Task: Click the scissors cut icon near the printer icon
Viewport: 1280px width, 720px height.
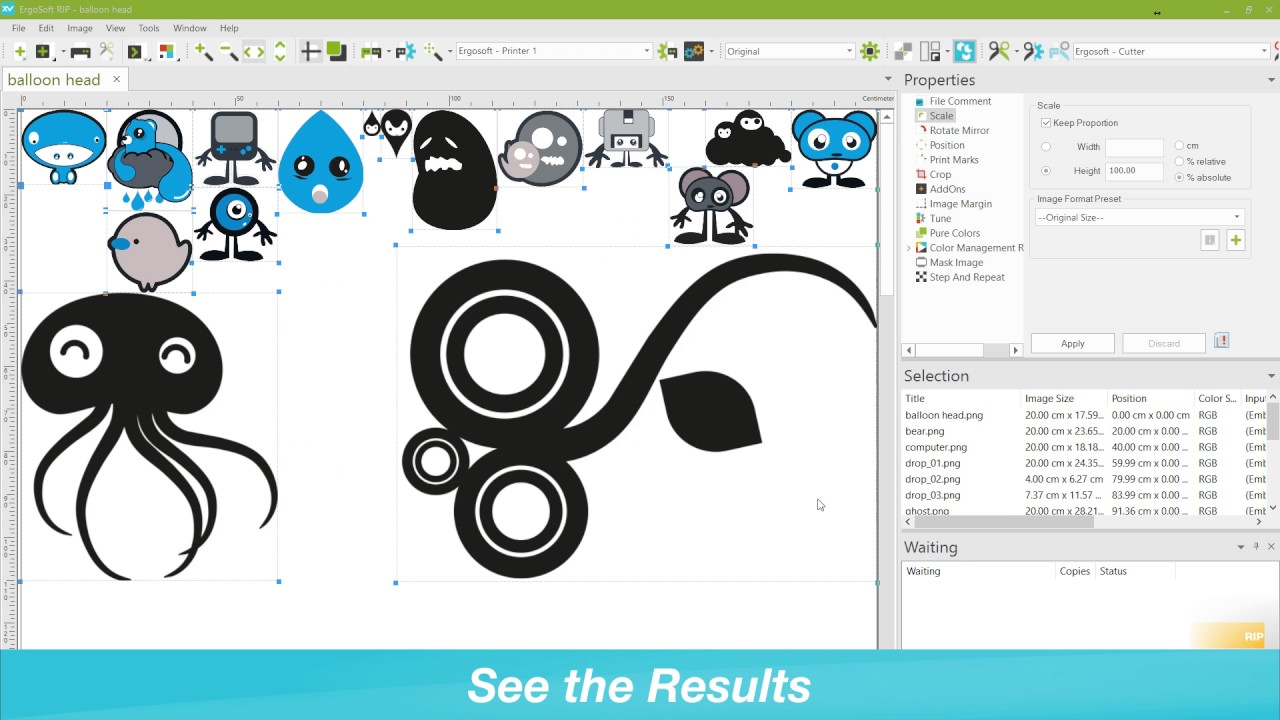Action: [x=106, y=51]
